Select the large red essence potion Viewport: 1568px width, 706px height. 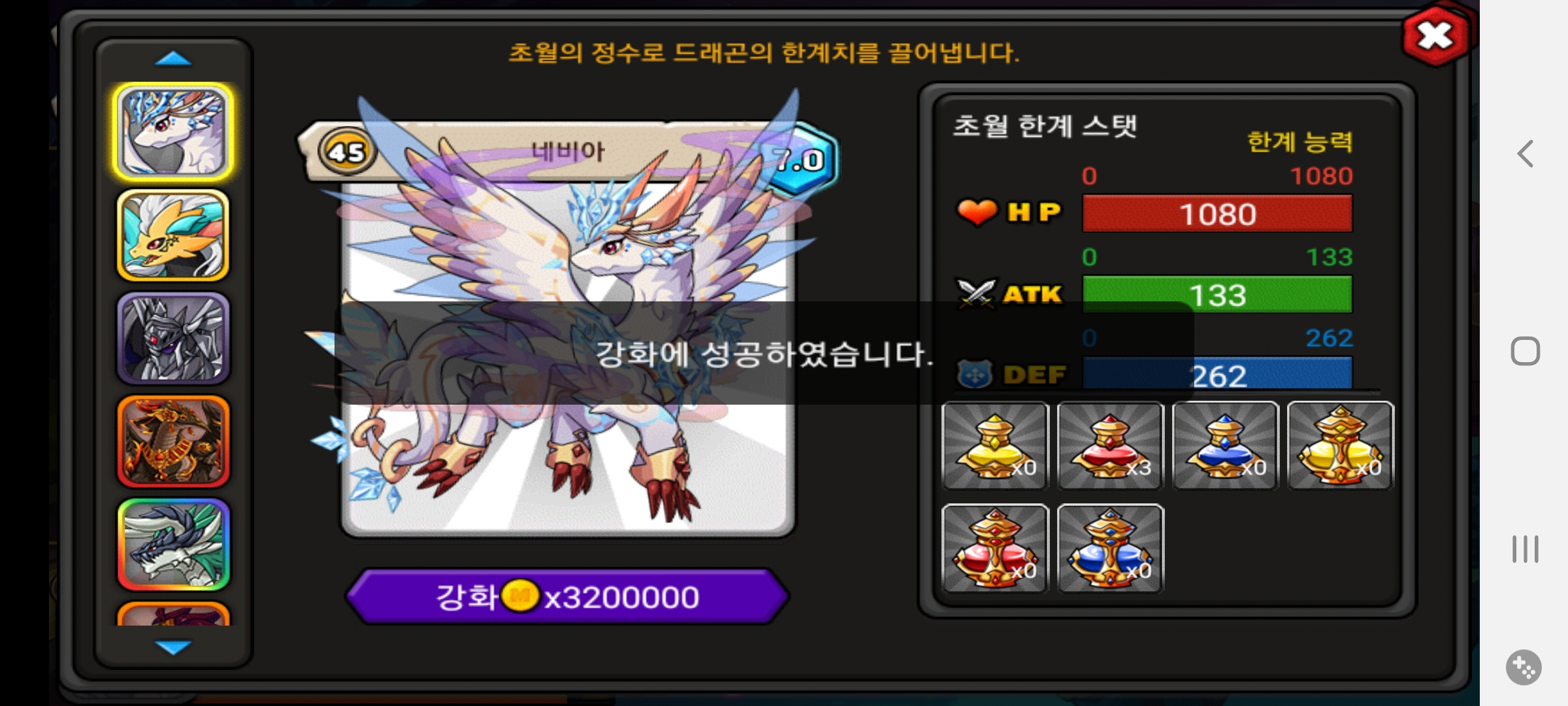[995, 548]
